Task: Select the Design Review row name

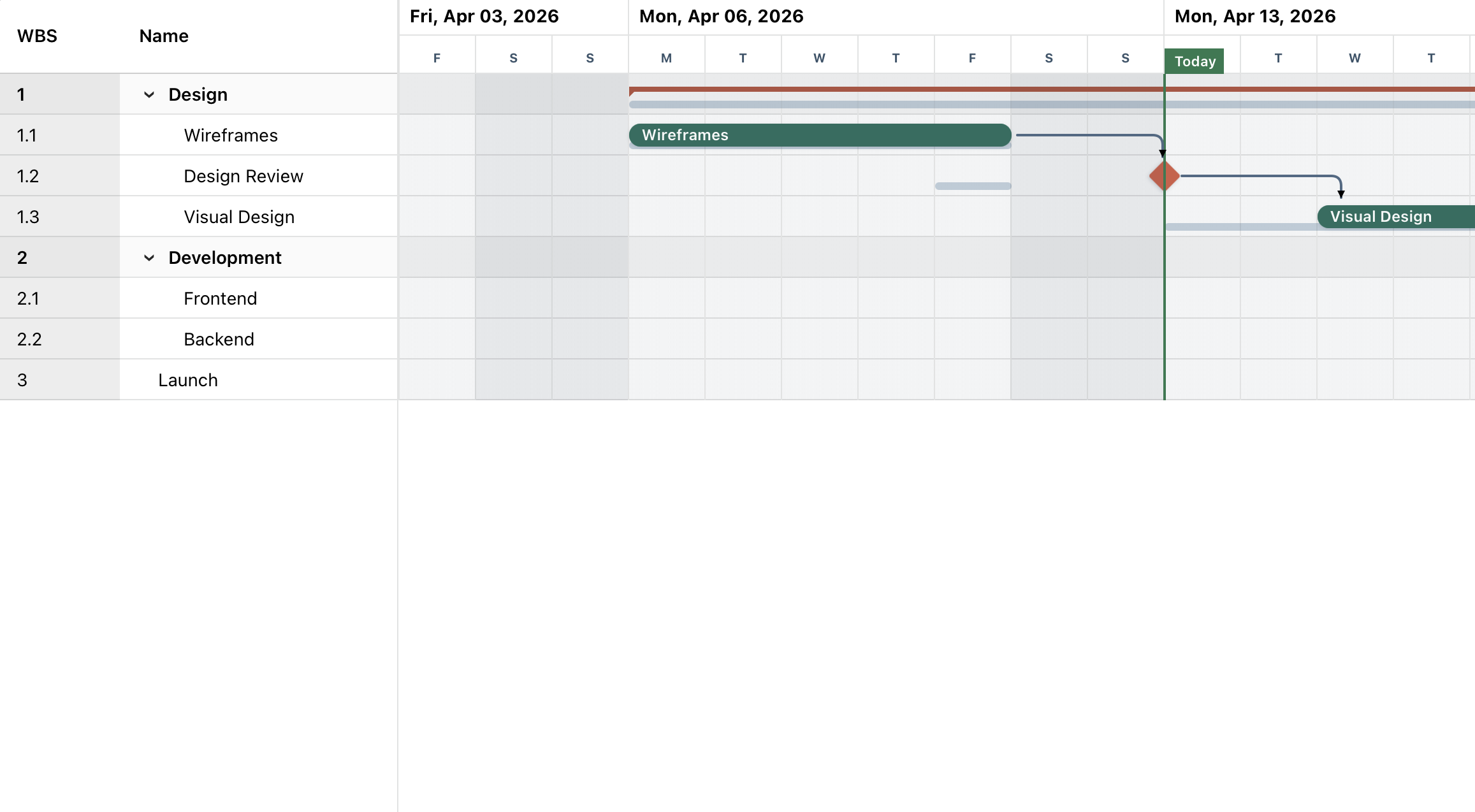Action: pos(243,177)
